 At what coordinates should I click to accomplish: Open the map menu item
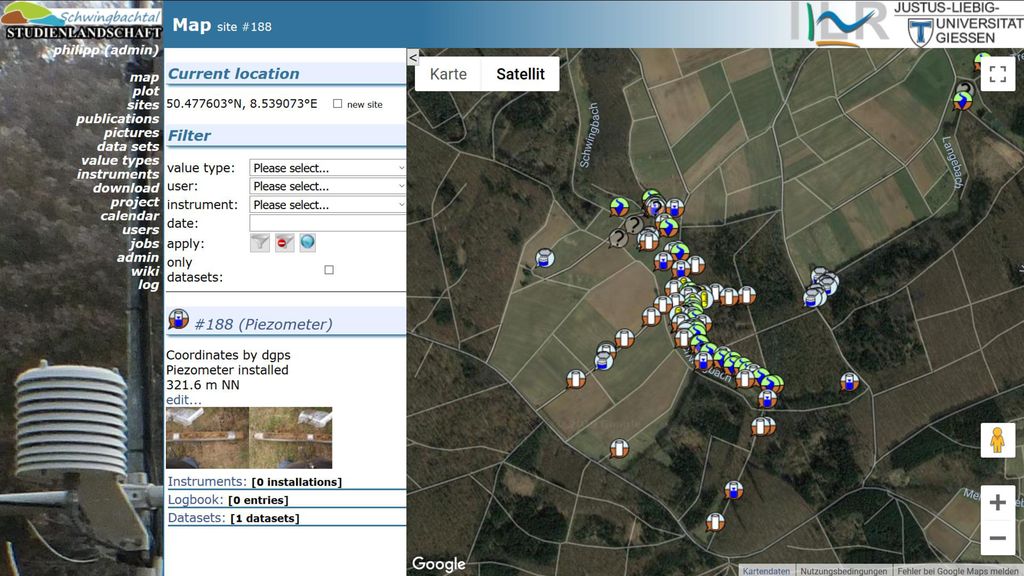click(x=144, y=77)
